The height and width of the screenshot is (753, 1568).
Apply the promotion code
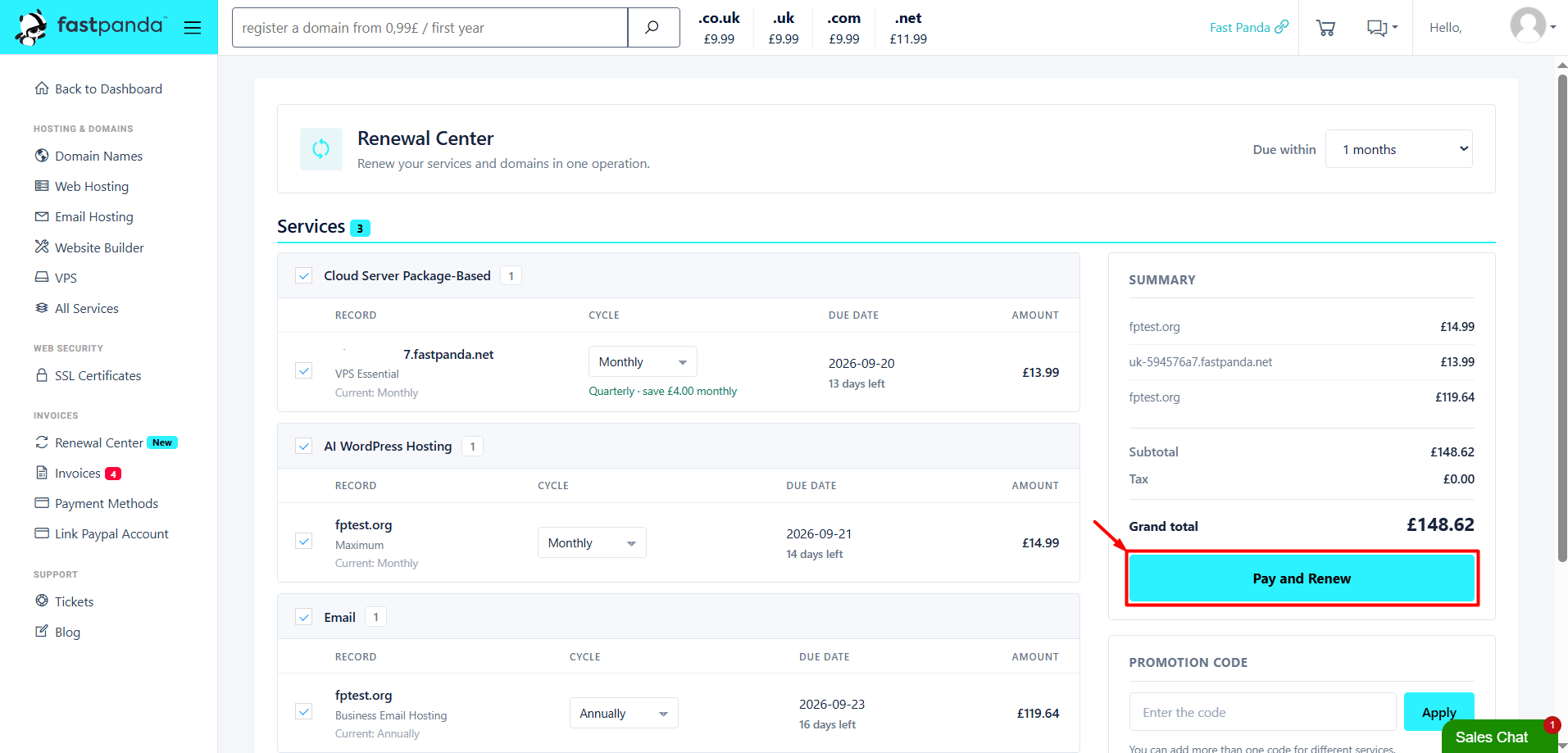[1438, 712]
